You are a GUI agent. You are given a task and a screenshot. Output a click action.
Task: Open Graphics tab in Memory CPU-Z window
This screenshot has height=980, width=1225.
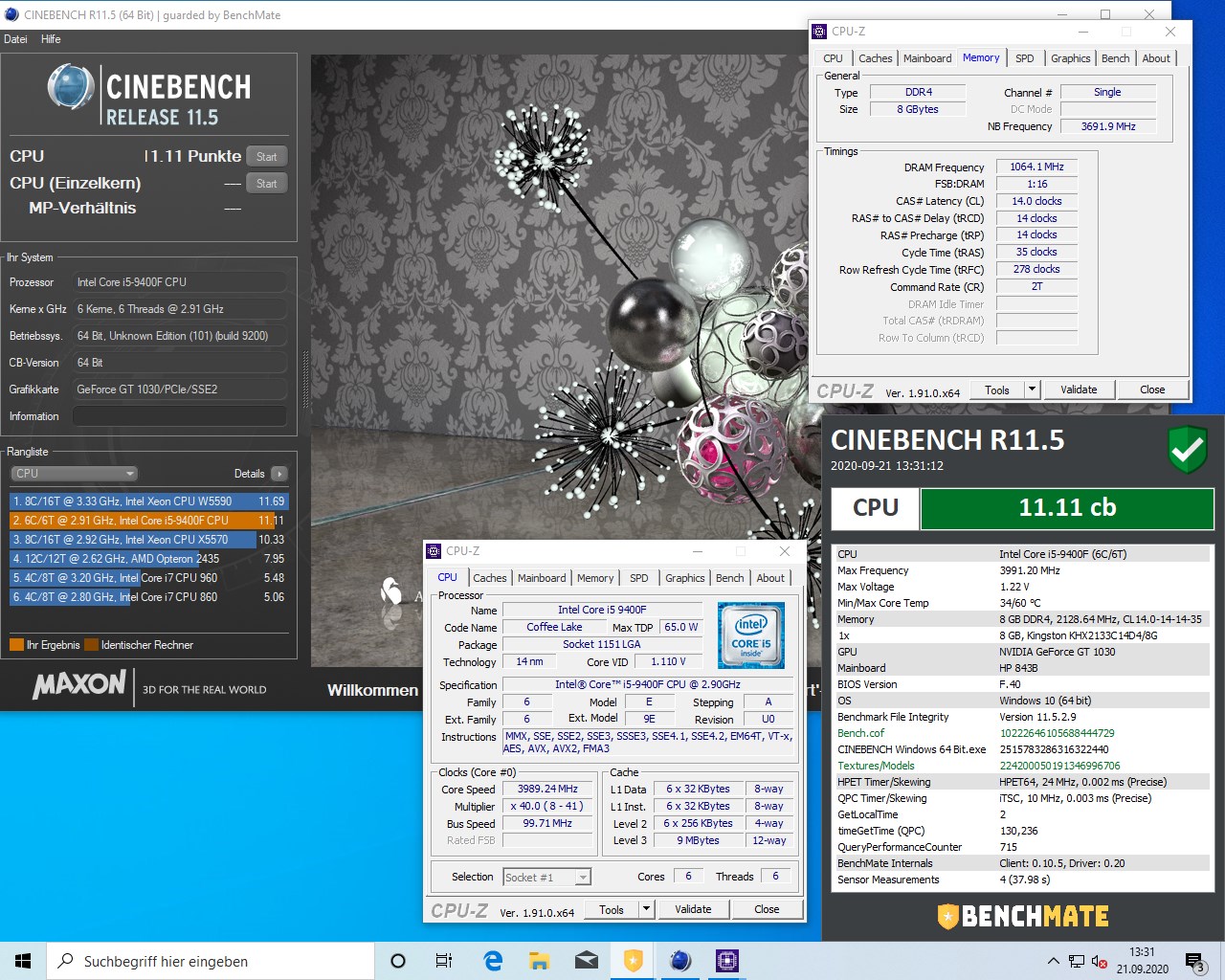point(1071,58)
